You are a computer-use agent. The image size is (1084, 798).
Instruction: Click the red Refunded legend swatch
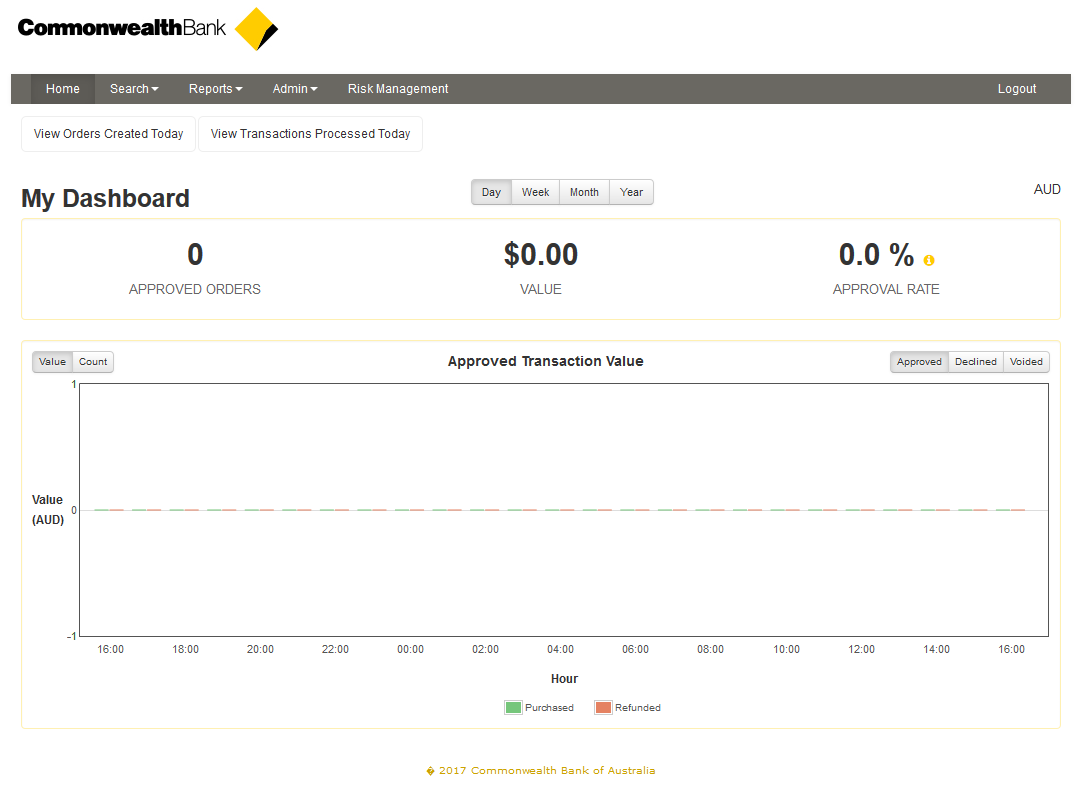(603, 708)
